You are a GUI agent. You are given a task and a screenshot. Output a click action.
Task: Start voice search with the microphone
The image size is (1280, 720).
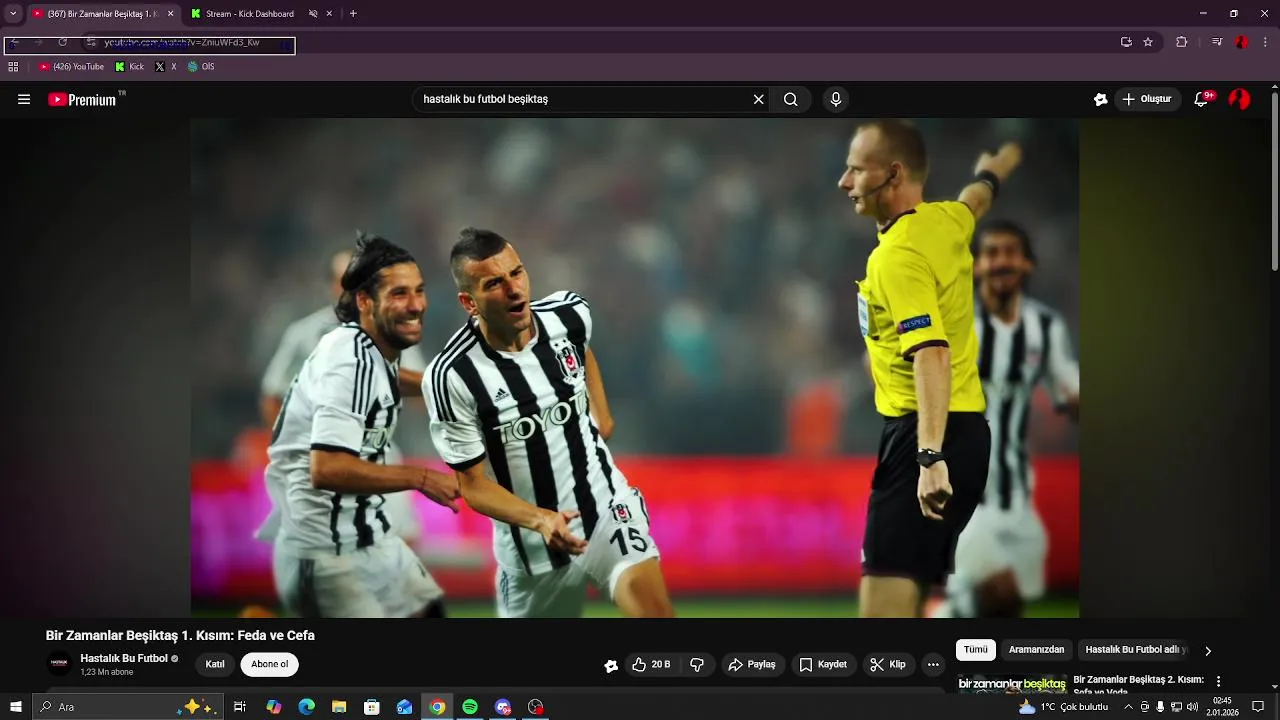(836, 99)
